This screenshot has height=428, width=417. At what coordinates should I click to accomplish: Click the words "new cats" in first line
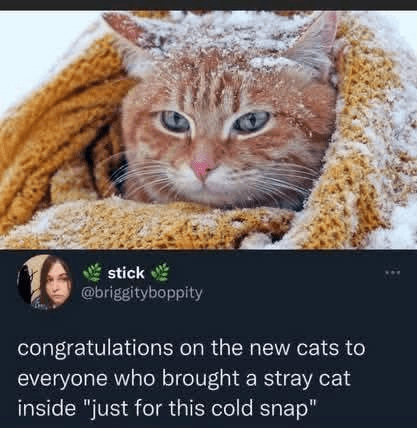(x=294, y=348)
